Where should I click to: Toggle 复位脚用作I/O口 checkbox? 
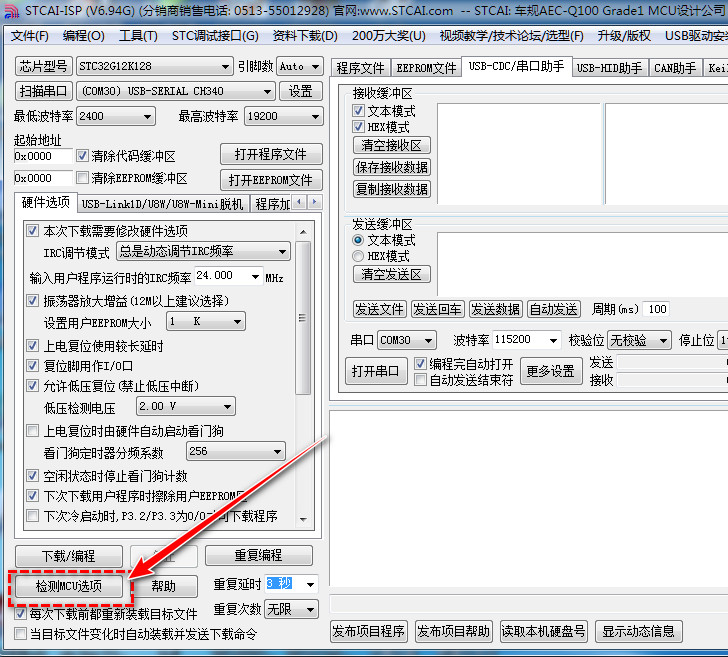coord(32,365)
